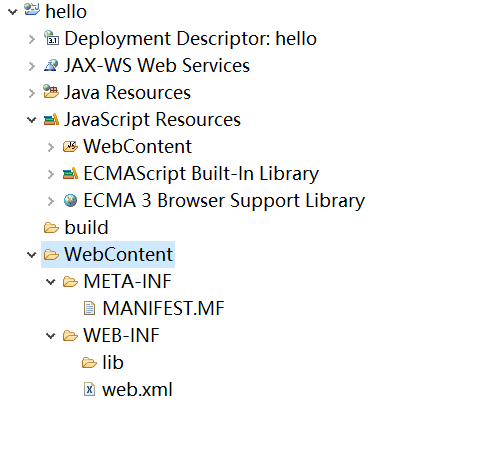Click the MANIFEST.MF file icon

[89, 308]
